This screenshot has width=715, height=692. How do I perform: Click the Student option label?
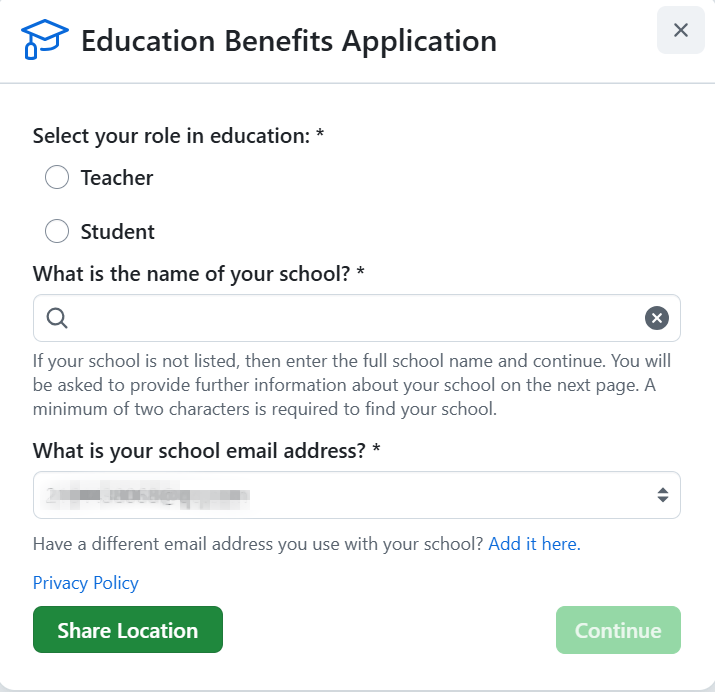[x=118, y=232]
